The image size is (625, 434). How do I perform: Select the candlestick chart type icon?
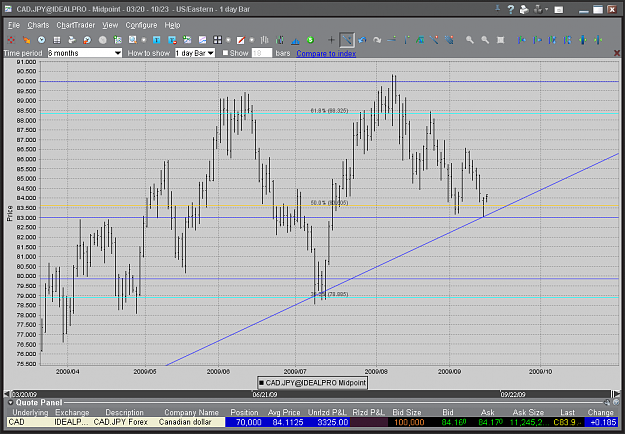(x=280, y=40)
